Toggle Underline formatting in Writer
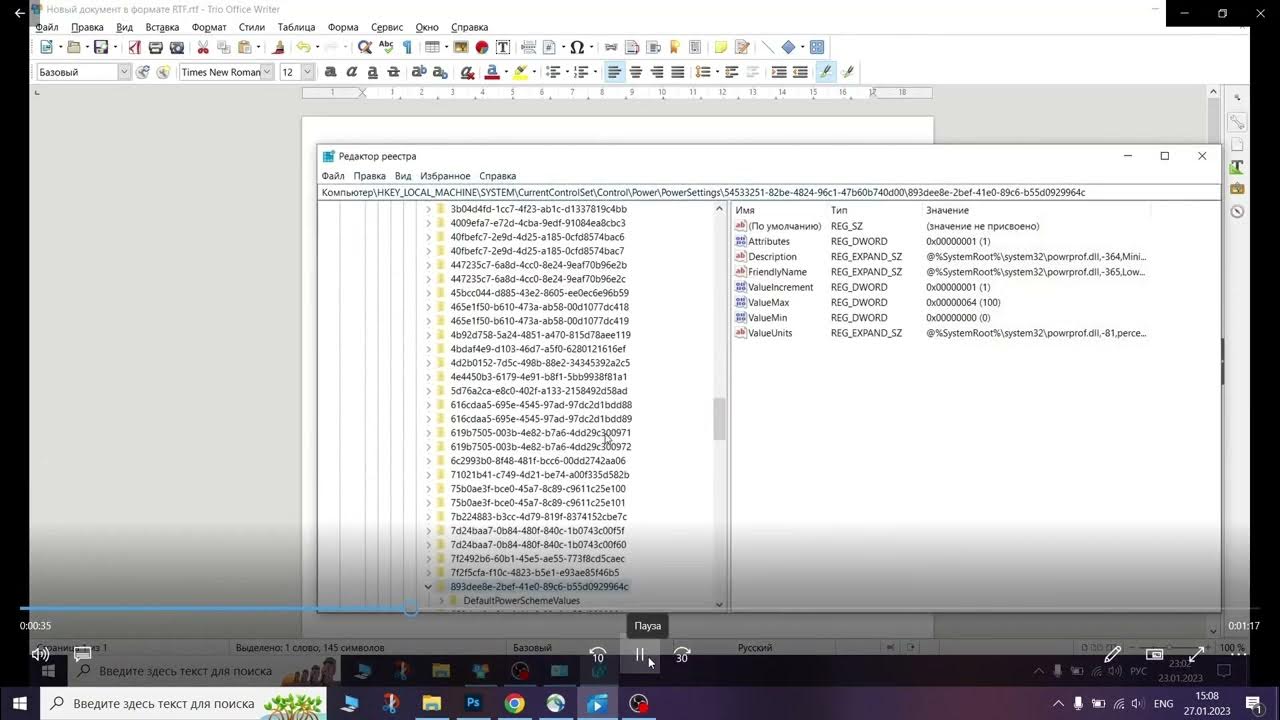Viewport: 1280px width, 720px height. (373, 72)
